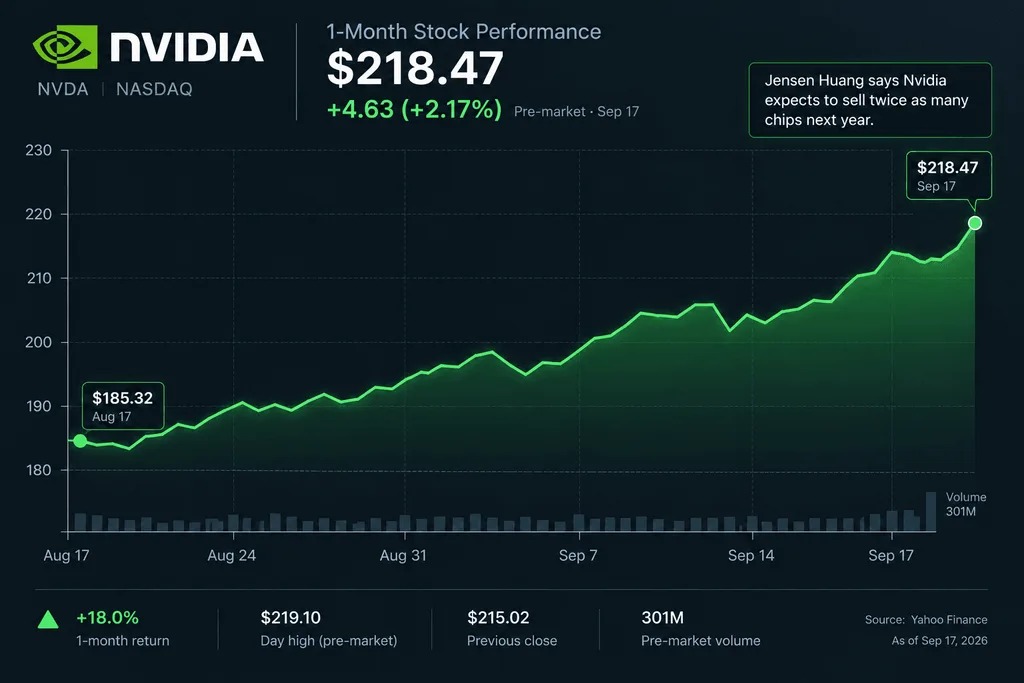The height and width of the screenshot is (683, 1024).
Task: Click the large $218.47 headline price
Action: coord(415,68)
